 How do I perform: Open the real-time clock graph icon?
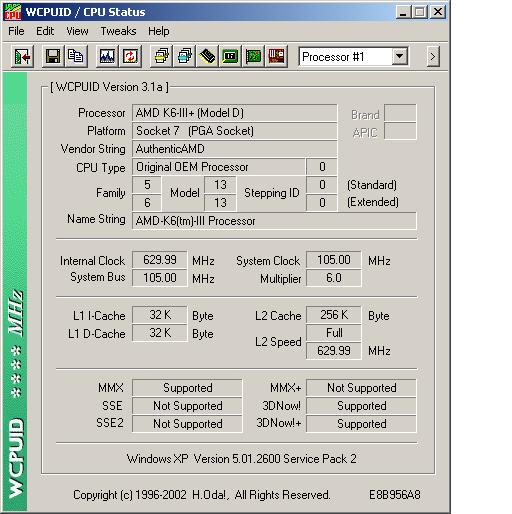[x=107, y=56]
